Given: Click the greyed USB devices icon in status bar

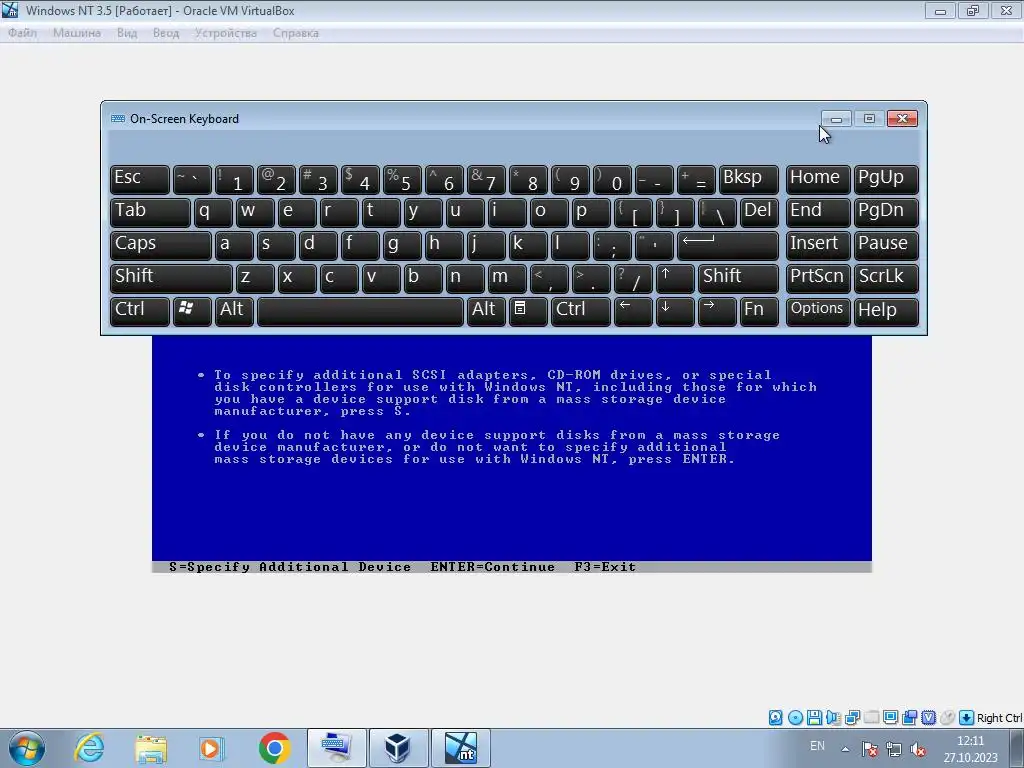Looking at the screenshot, I should tap(871, 718).
